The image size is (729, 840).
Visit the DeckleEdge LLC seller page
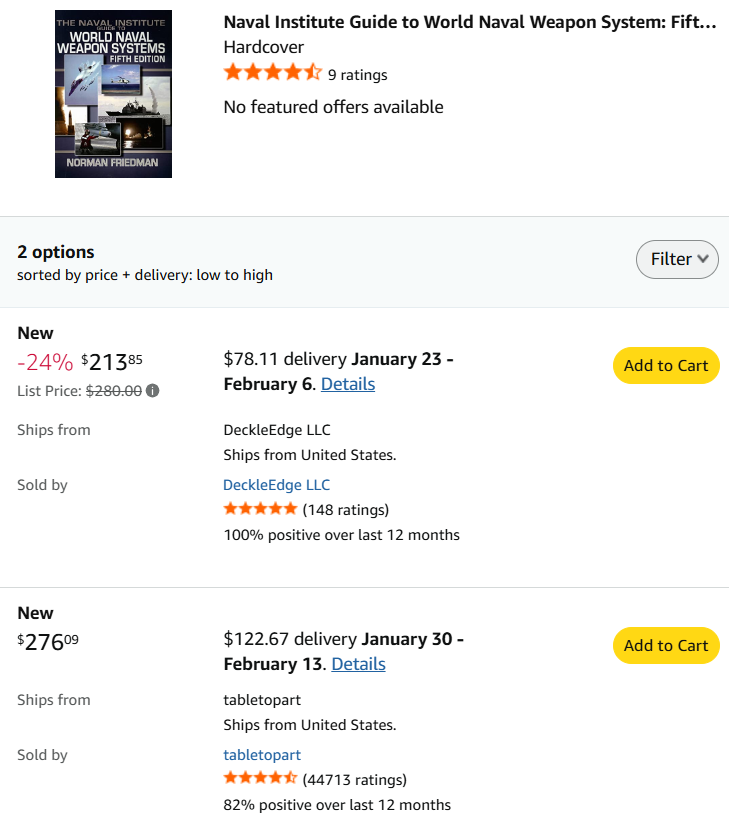pyautogui.click(x=276, y=485)
